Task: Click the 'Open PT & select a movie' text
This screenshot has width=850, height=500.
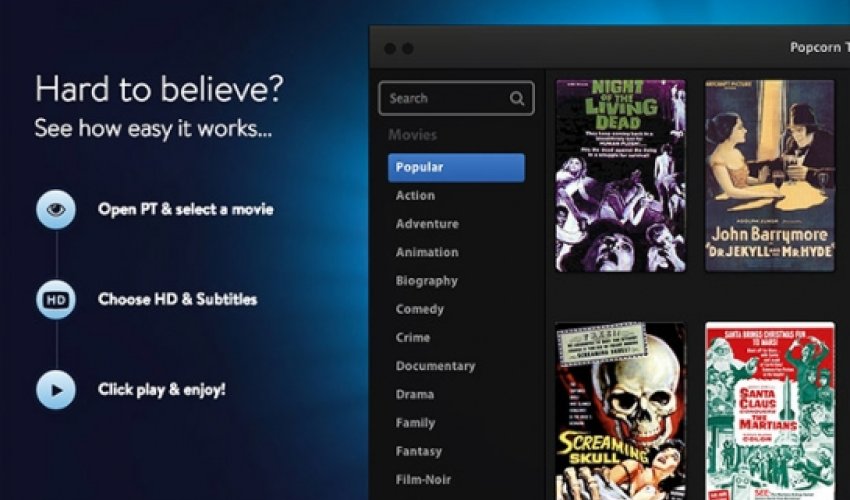Action: [185, 209]
